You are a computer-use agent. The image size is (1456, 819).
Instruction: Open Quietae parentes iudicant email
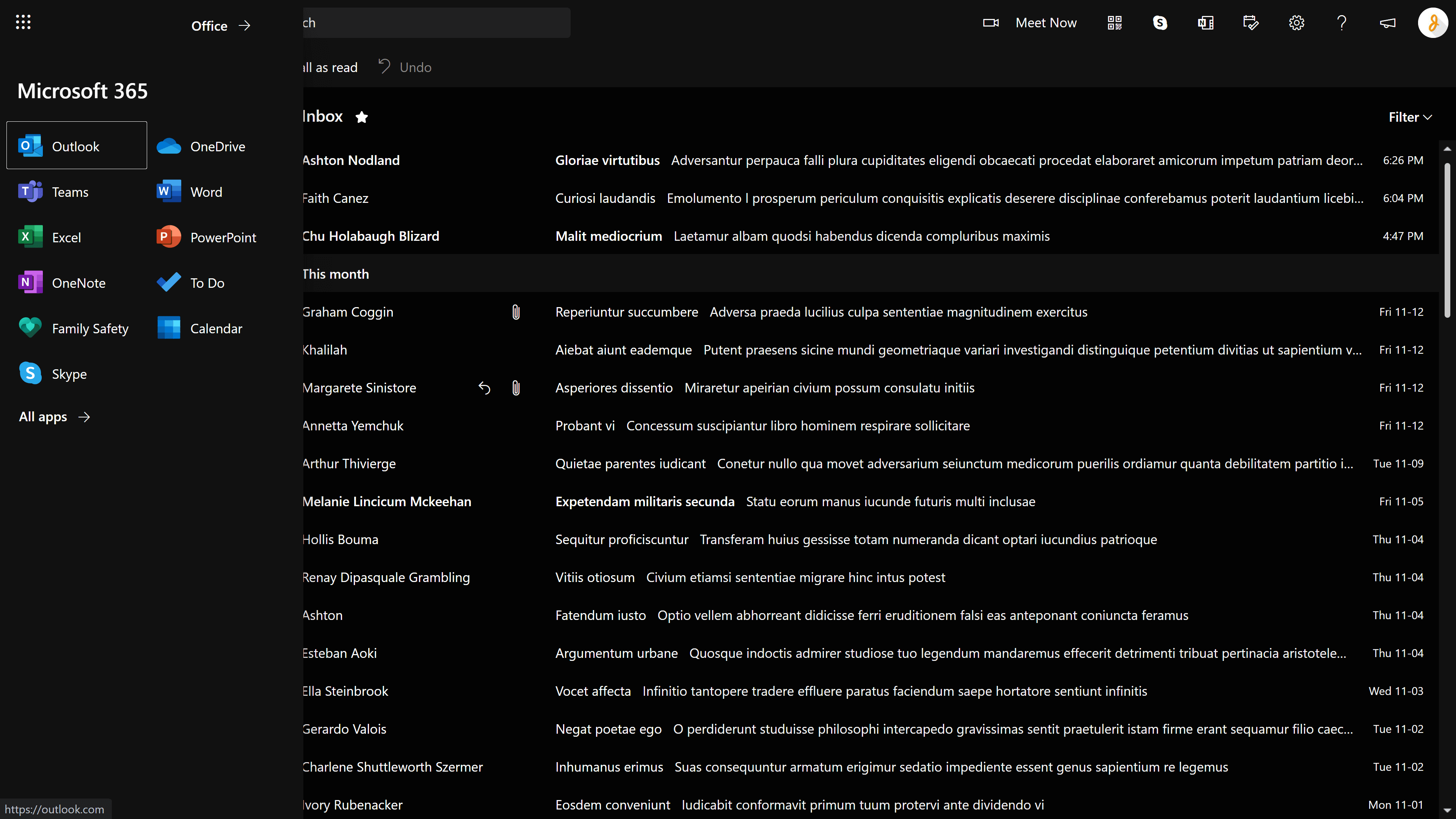[871, 463]
